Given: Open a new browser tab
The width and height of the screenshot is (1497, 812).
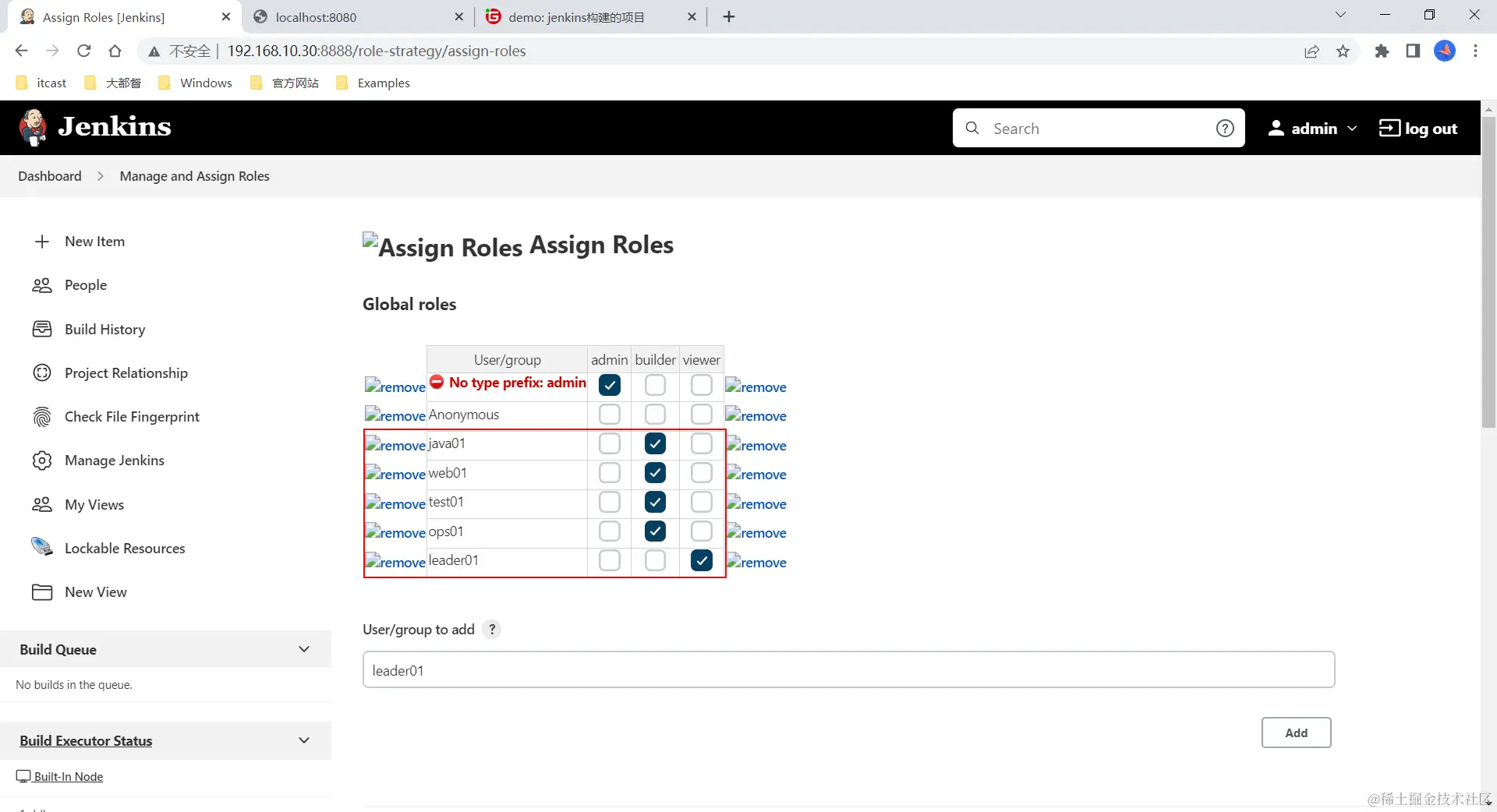Looking at the screenshot, I should point(729,16).
